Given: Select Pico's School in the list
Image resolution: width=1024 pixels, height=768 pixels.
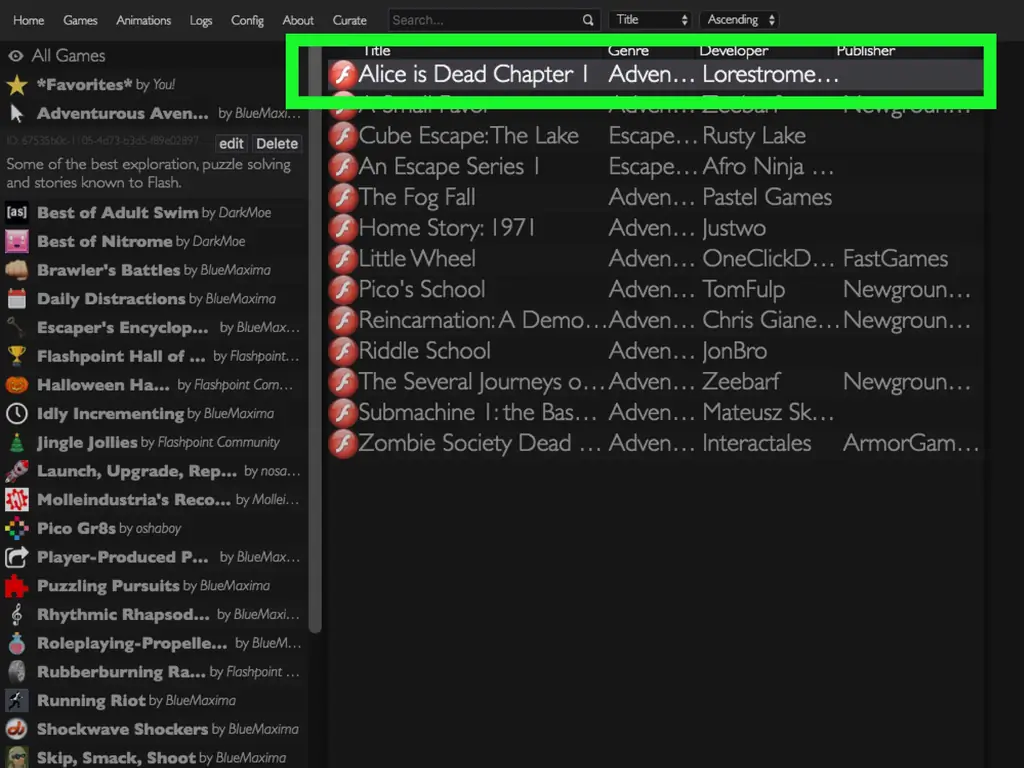Looking at the screenshot, I should [x=655, y=290].
